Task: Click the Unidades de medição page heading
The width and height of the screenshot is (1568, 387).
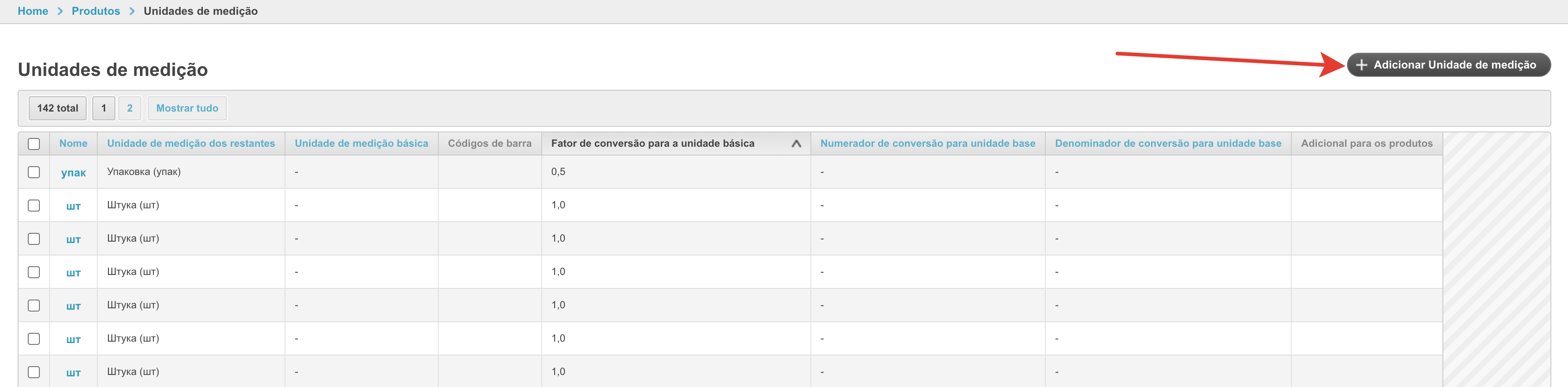Action: coord(113,70)
